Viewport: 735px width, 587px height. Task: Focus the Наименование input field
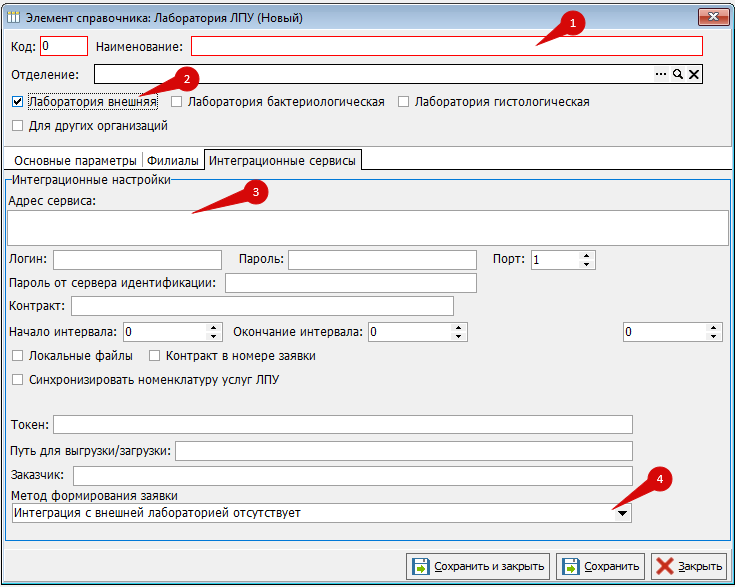tap(446, 46)
